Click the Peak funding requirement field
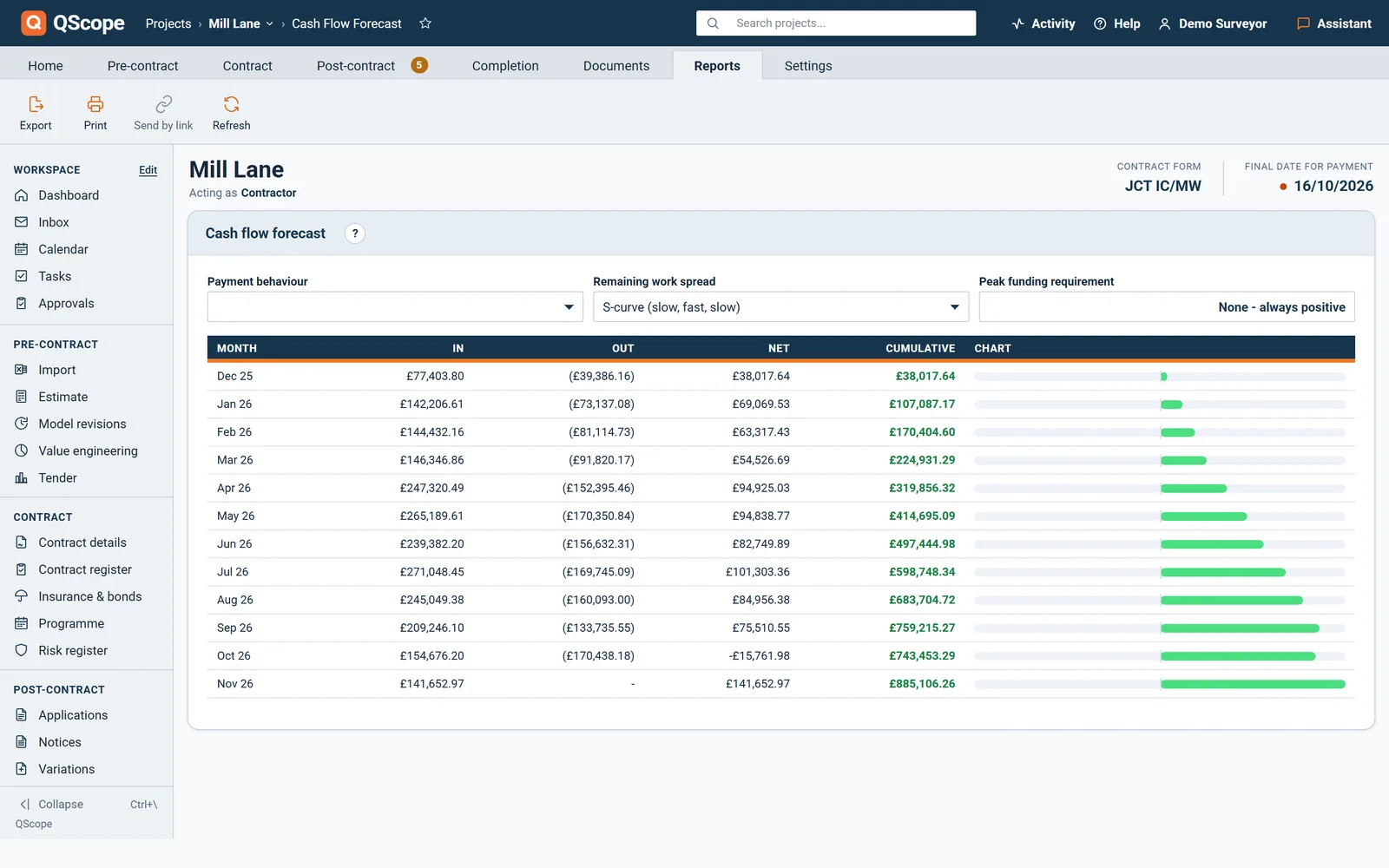The width and height of the screenshot is (1389, 868). [x=1167, y=306]
